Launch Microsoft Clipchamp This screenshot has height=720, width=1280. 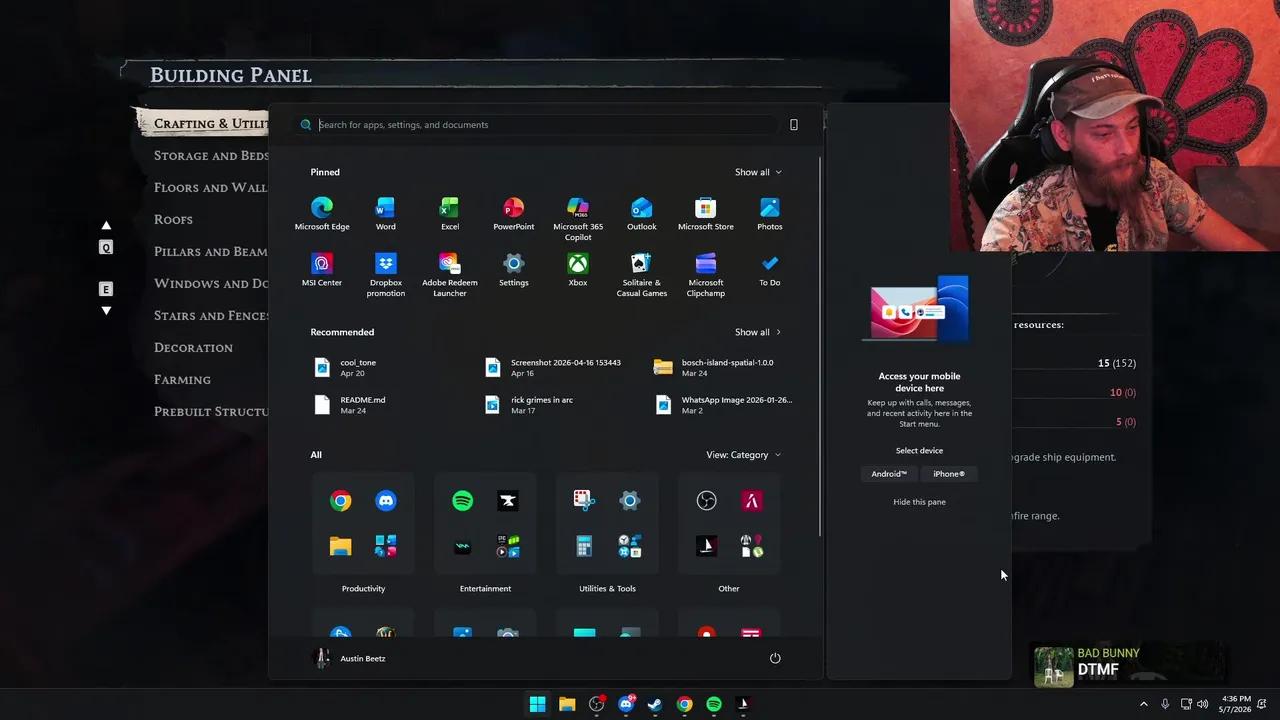point(706,275)
